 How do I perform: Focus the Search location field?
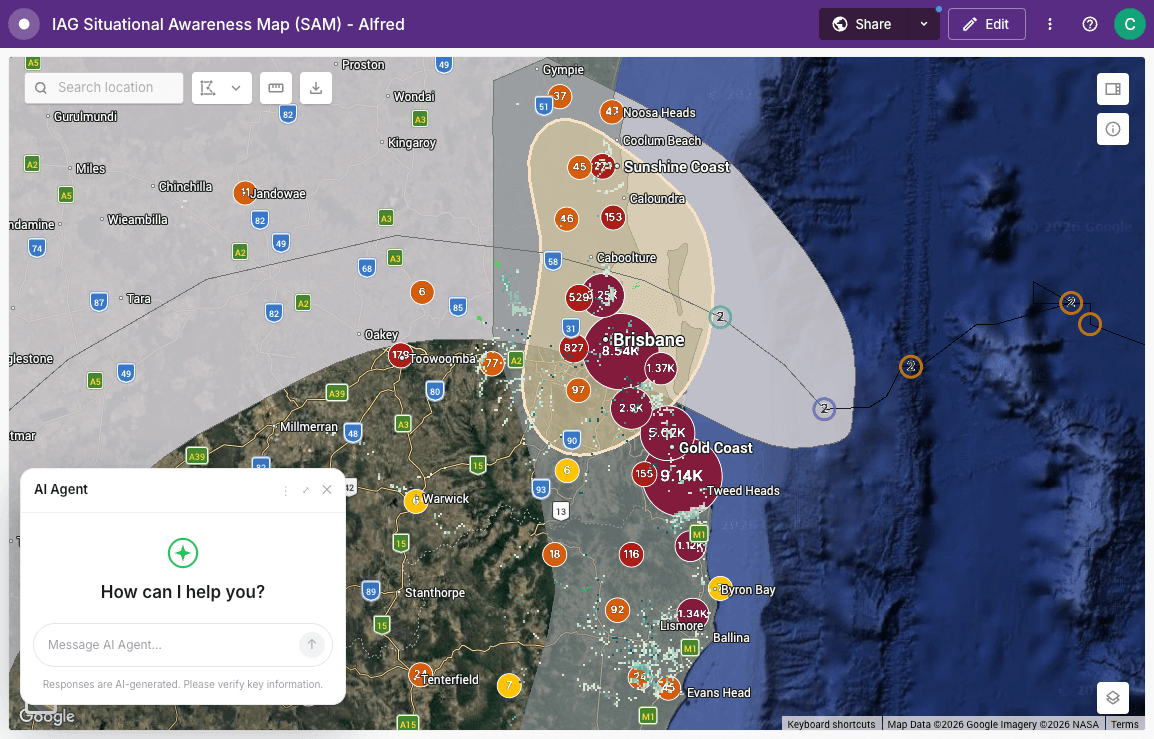(x=104, y=88)
